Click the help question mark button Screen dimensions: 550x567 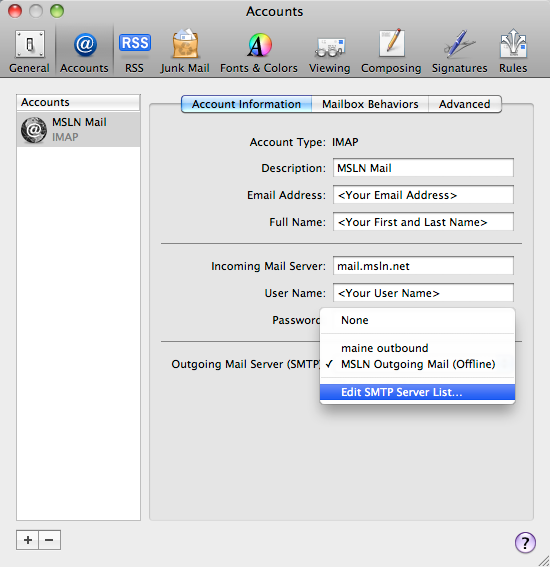click(525, 542)
